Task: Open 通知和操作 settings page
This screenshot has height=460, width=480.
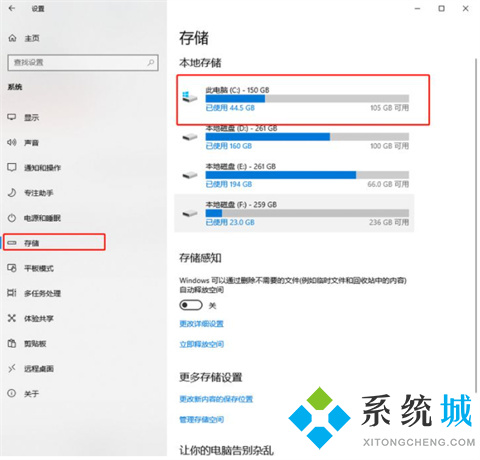Action: [42, 168]
